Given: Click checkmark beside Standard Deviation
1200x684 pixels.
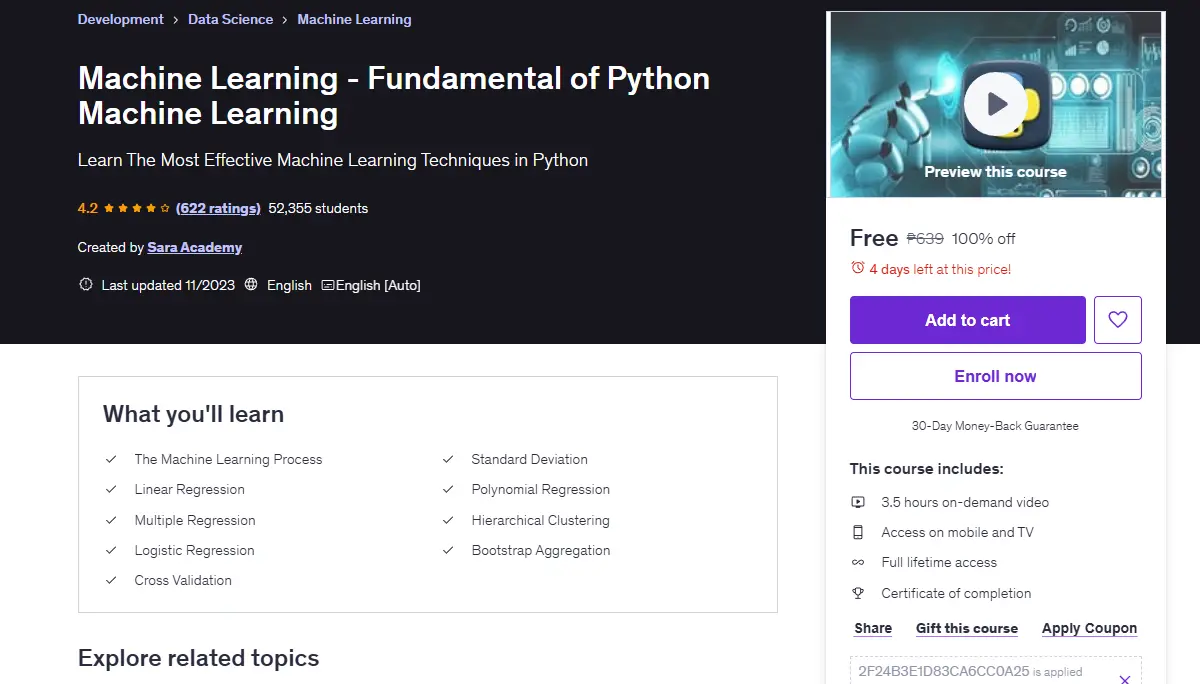Looking at the screenshot, I should 449,459.
